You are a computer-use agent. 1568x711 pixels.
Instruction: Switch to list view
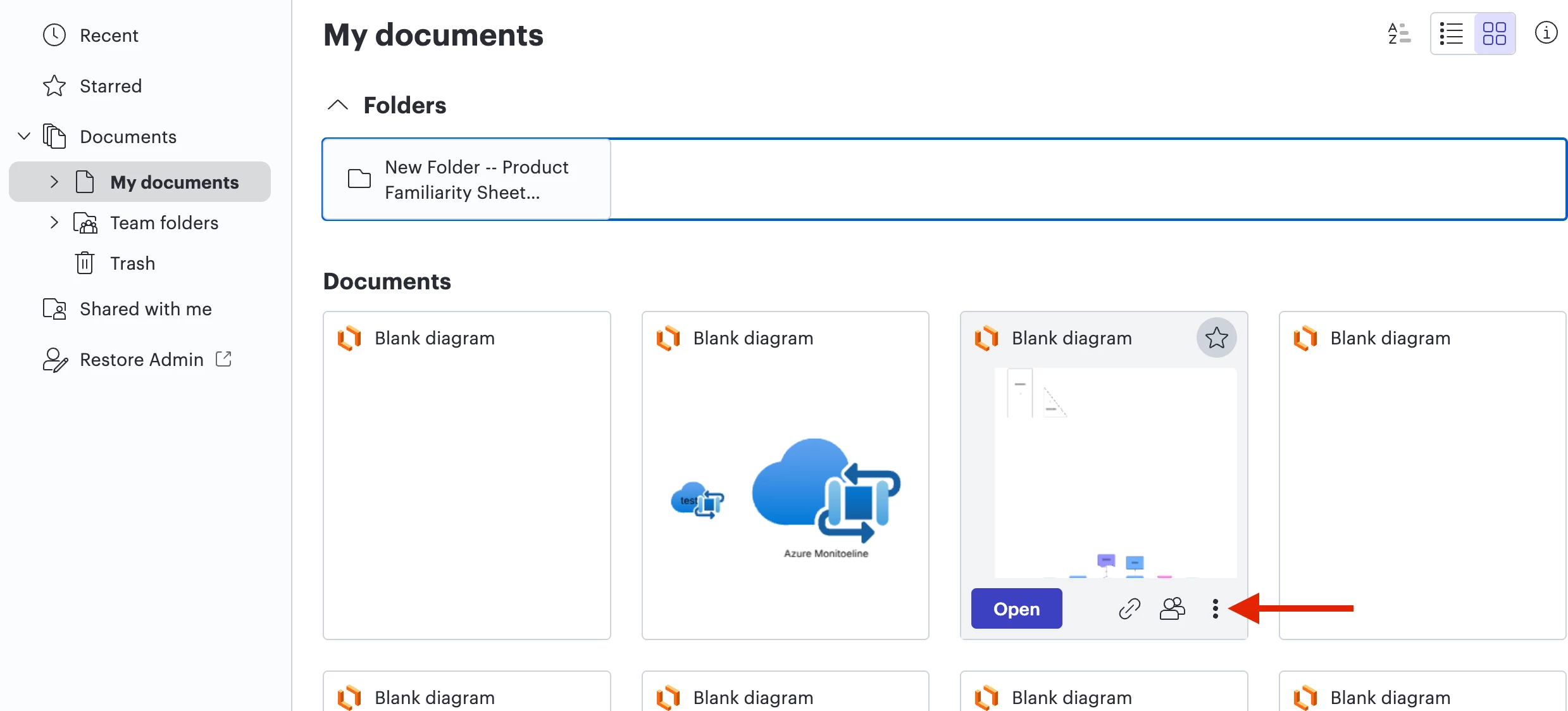coord(1452,34)
